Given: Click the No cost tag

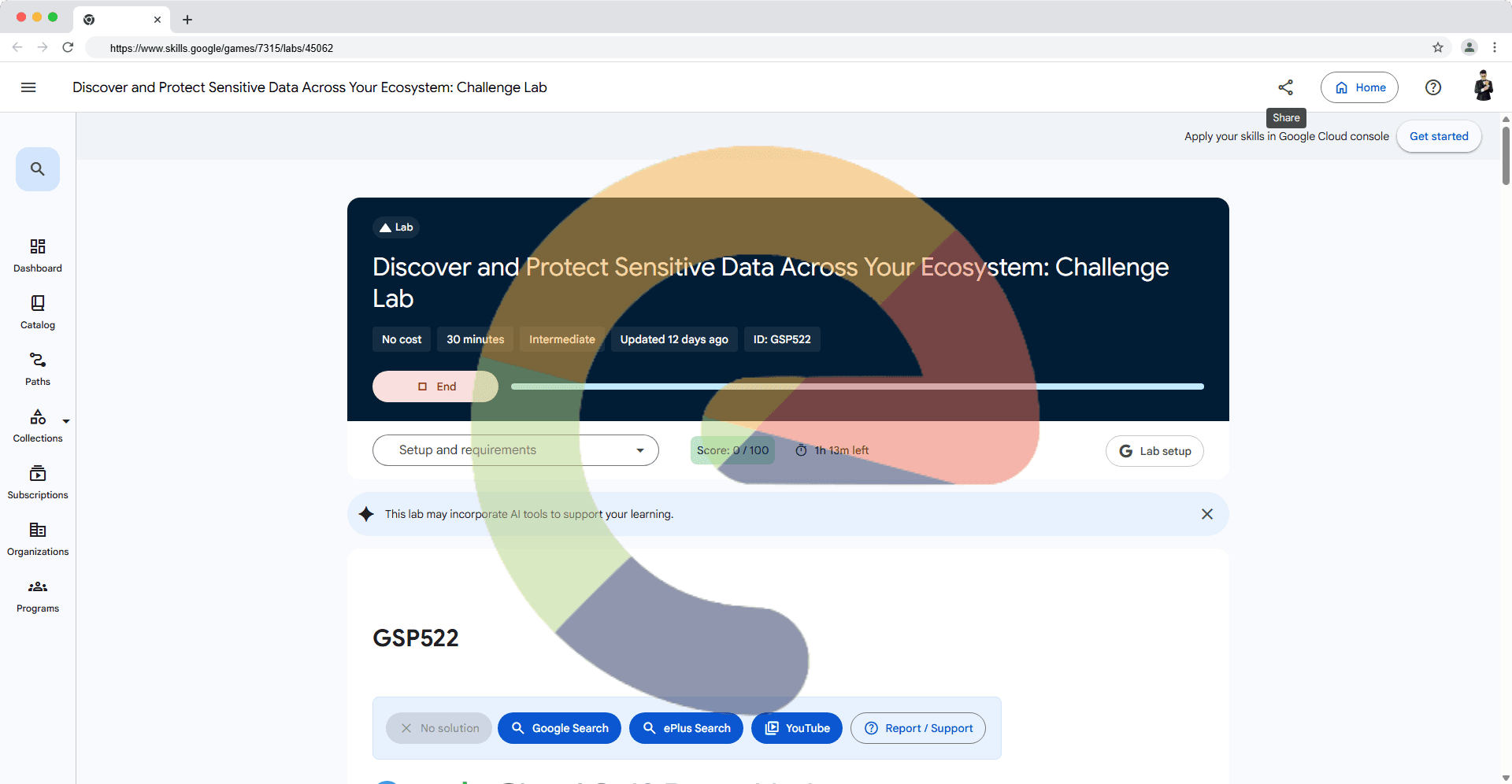Looking at the screenshot, I should click(402, 339).
